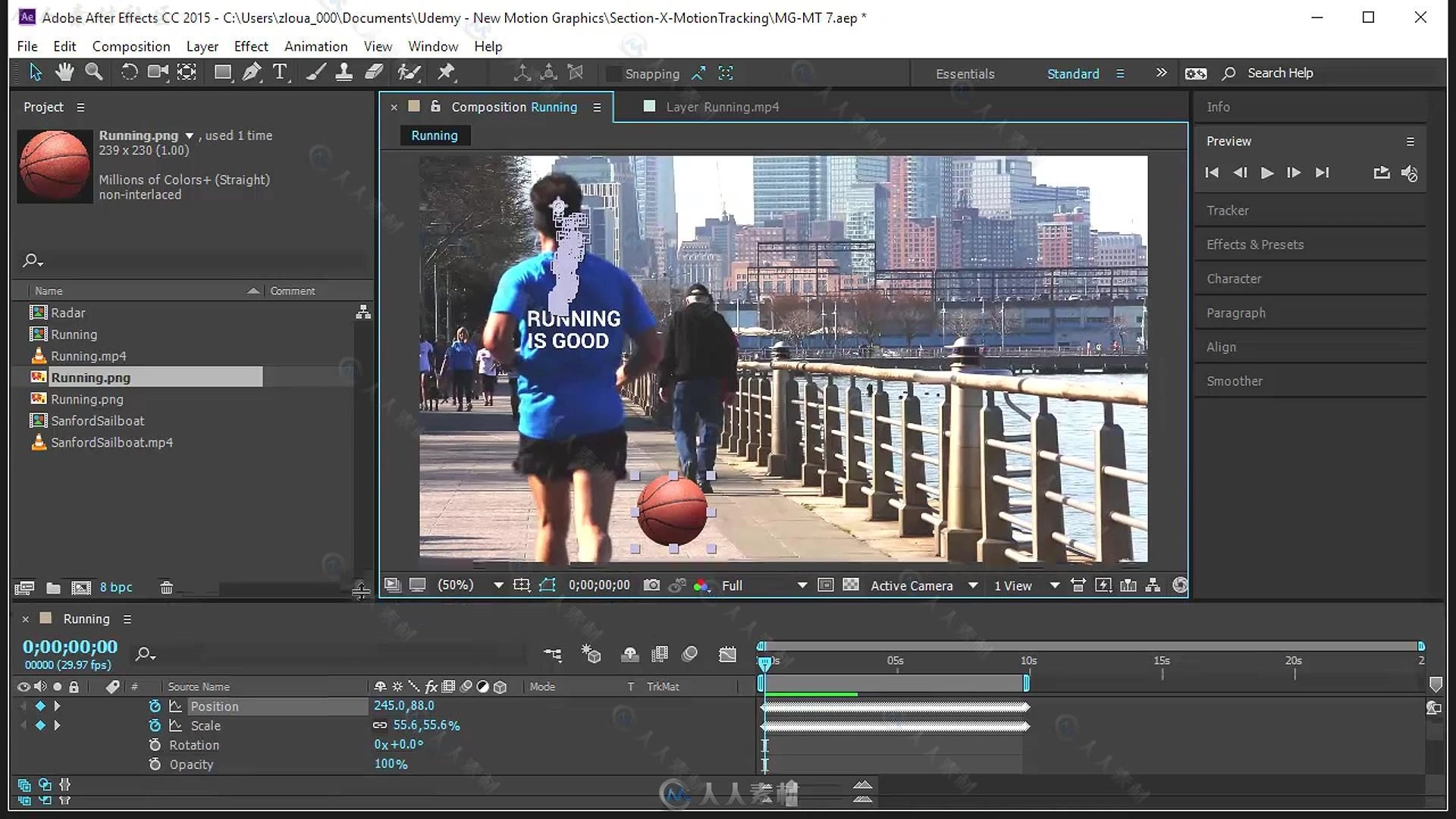
Task: Toggle Position stopwatch keyframing
Action: click(x=155, y=706)
